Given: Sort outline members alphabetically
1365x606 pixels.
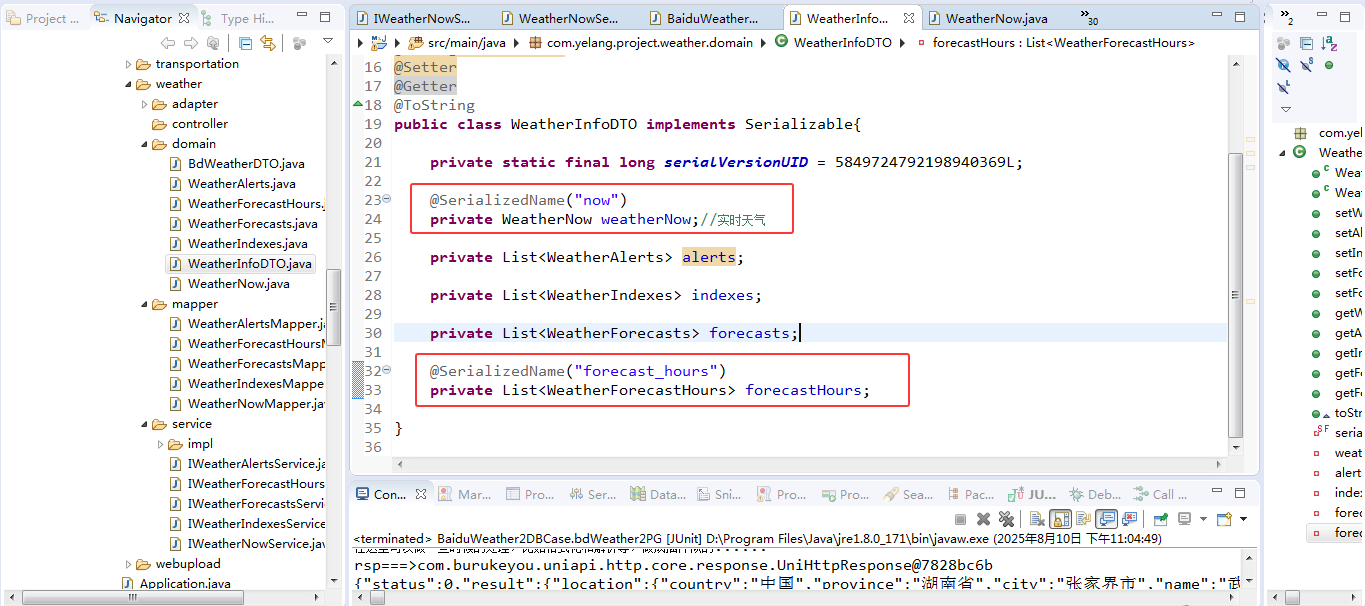Looking at the screenshot, I should click(x=1329, y=43).
